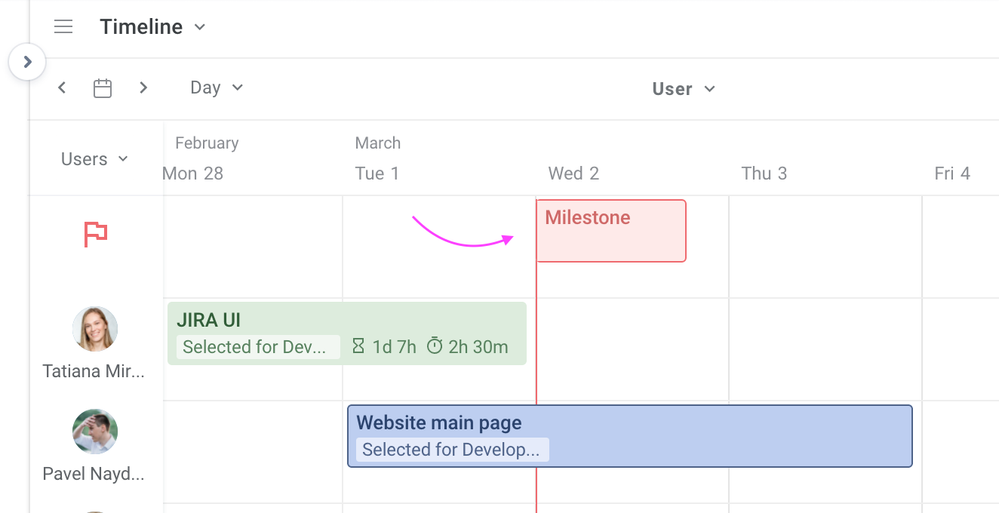Click the Fri 4 column header
The width and height of the screenshot is (999, 513).
click(952, 173)
